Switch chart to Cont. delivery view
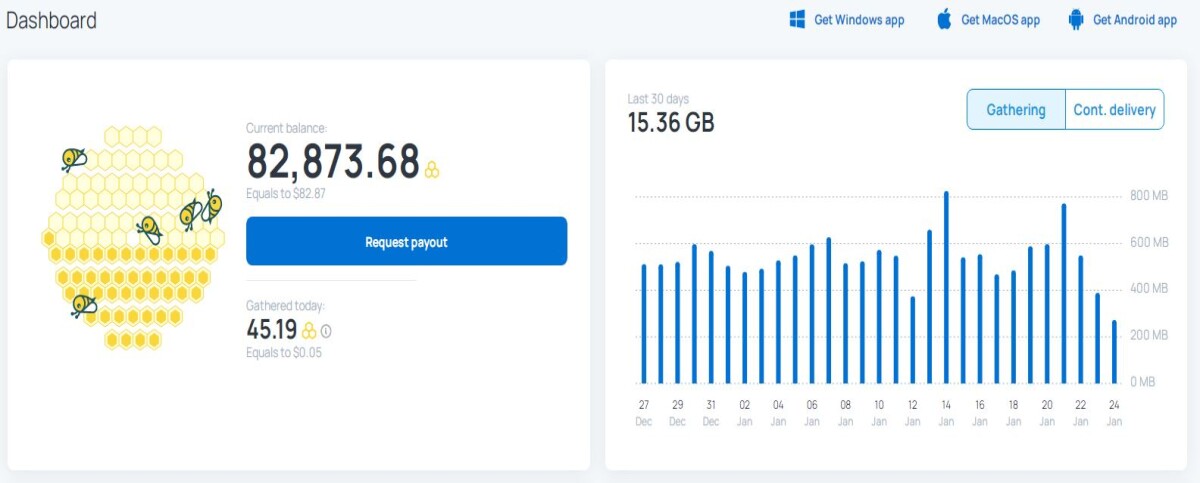Viewport: 1200px width, 483px height. click(x=1114, y=110)
